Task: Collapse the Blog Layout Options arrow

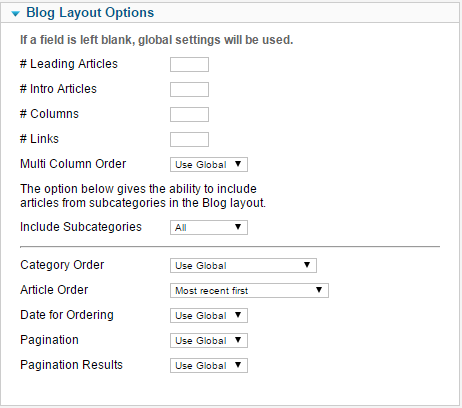Action: point(15,14)
